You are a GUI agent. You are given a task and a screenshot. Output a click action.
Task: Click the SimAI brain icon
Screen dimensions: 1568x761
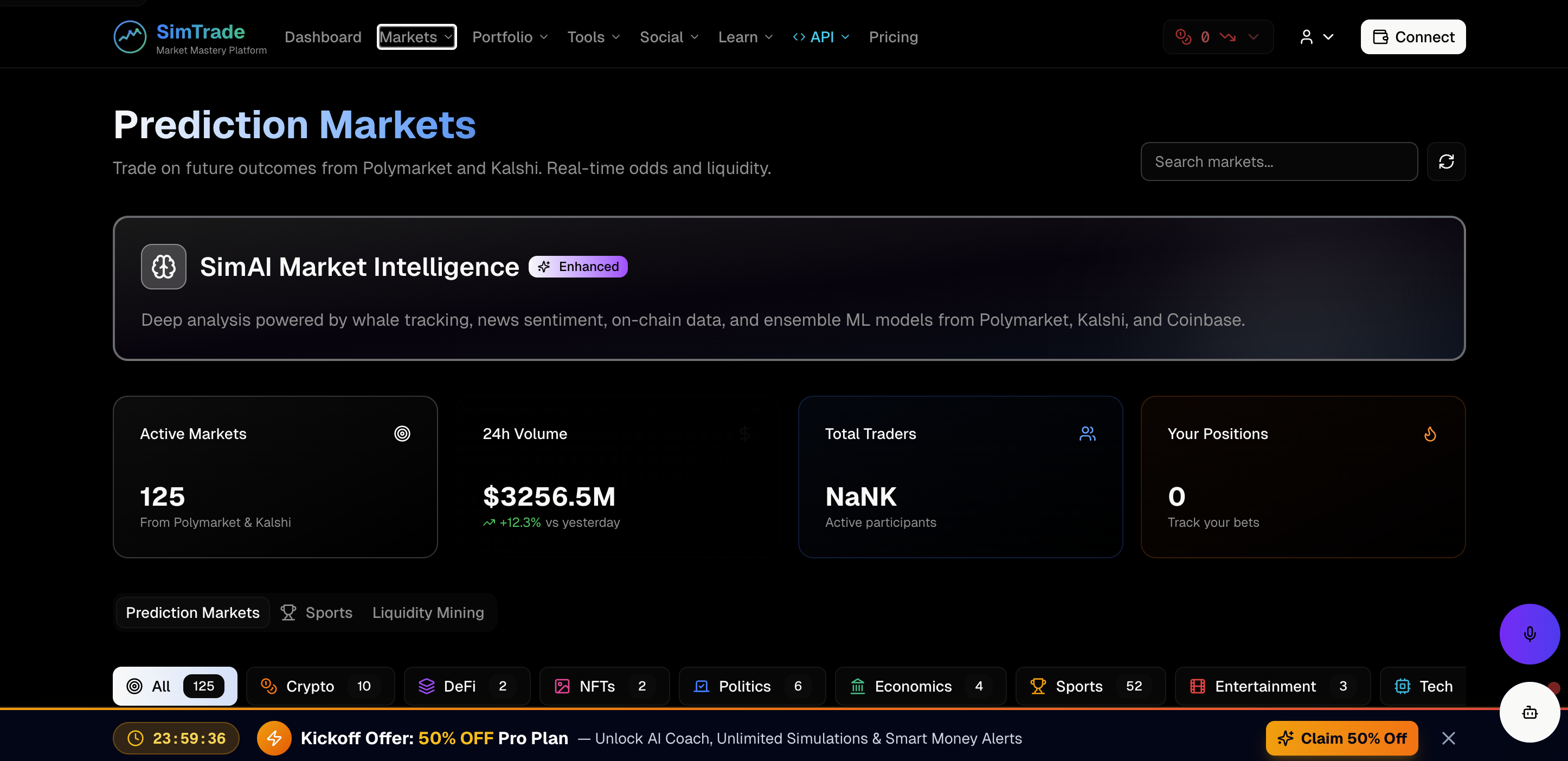[163, 267]
